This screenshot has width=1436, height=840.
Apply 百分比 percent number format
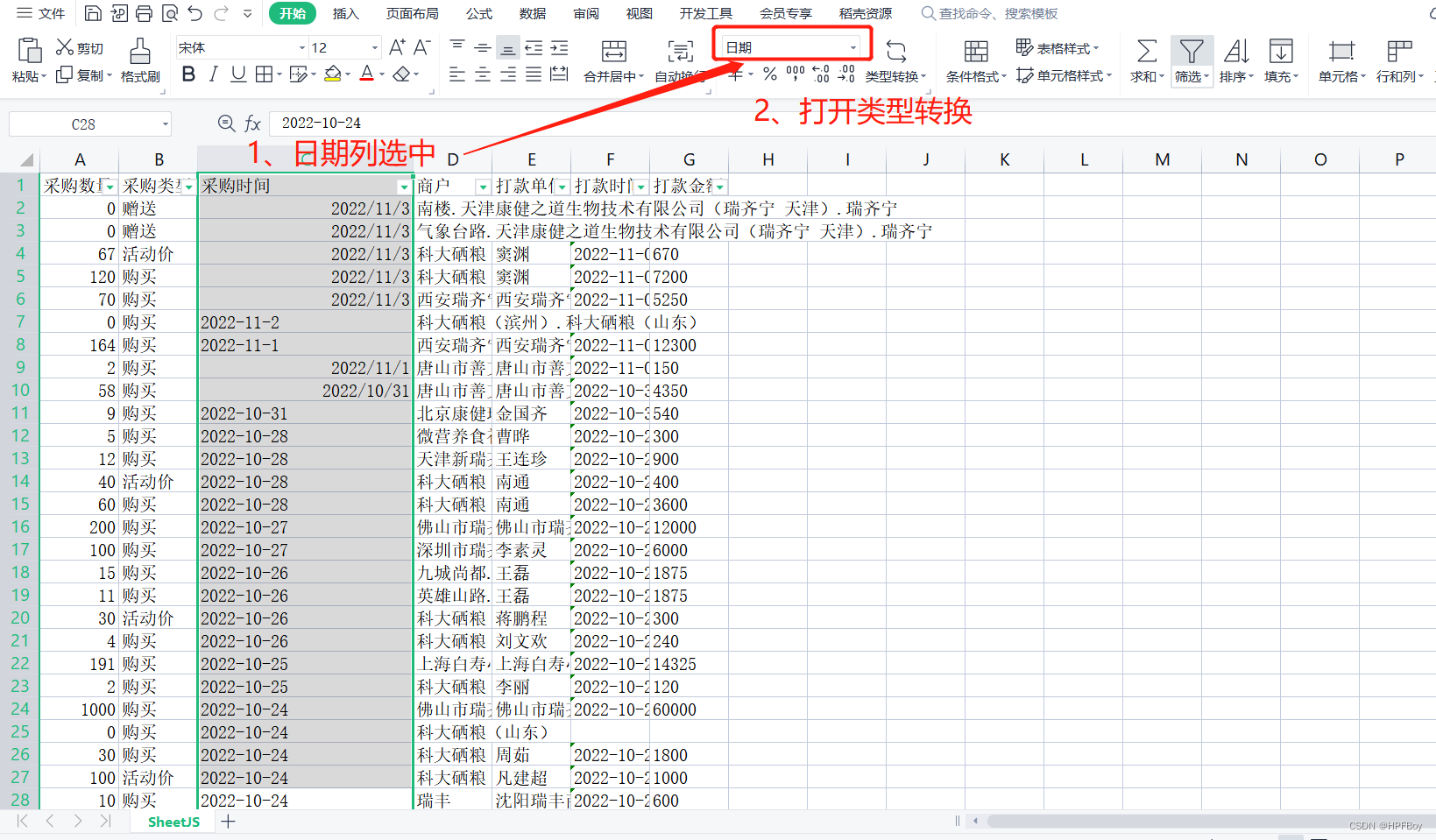[x=769, y=74]
